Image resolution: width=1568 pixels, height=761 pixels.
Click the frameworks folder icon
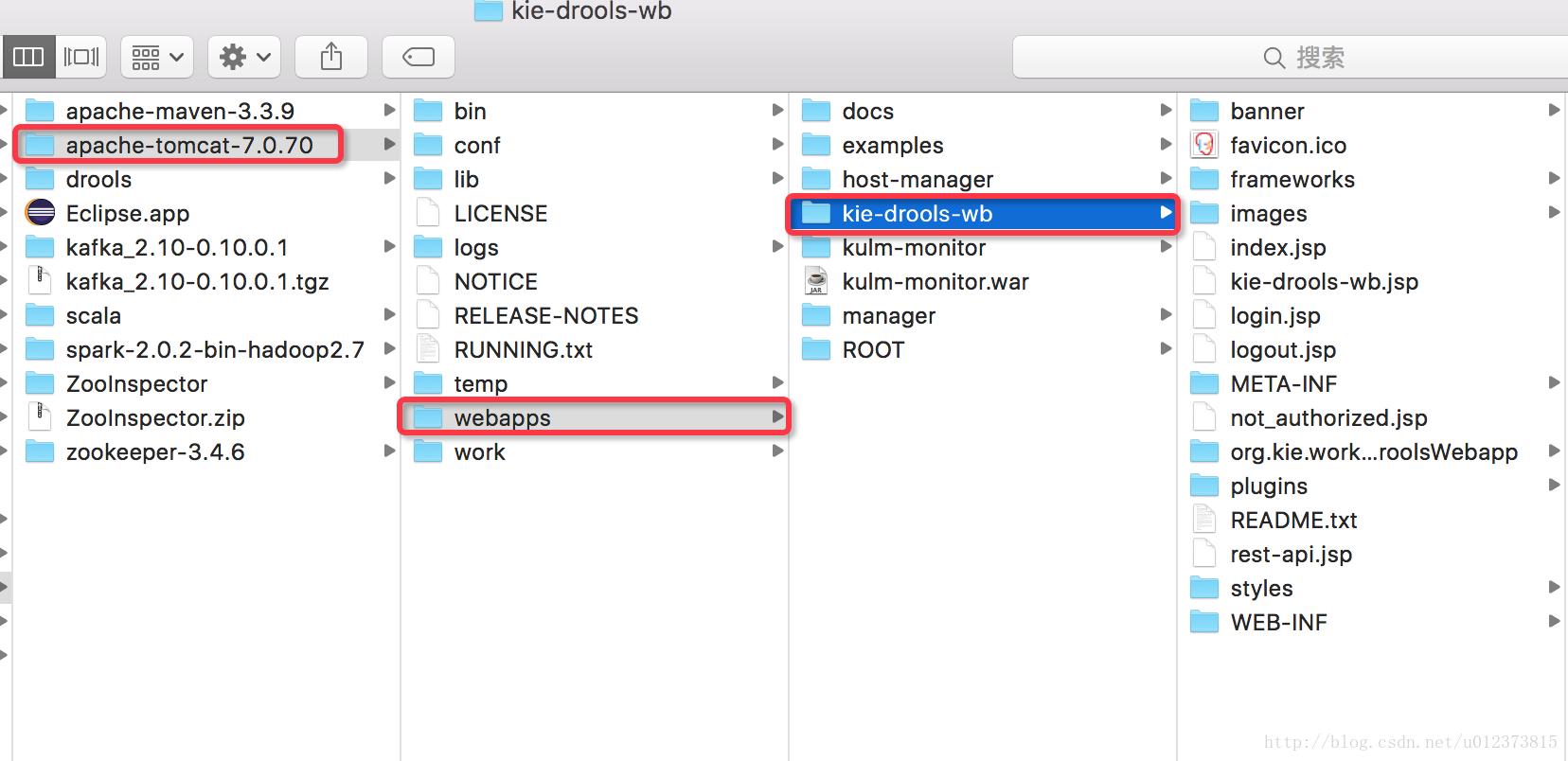coord(1204,179)
